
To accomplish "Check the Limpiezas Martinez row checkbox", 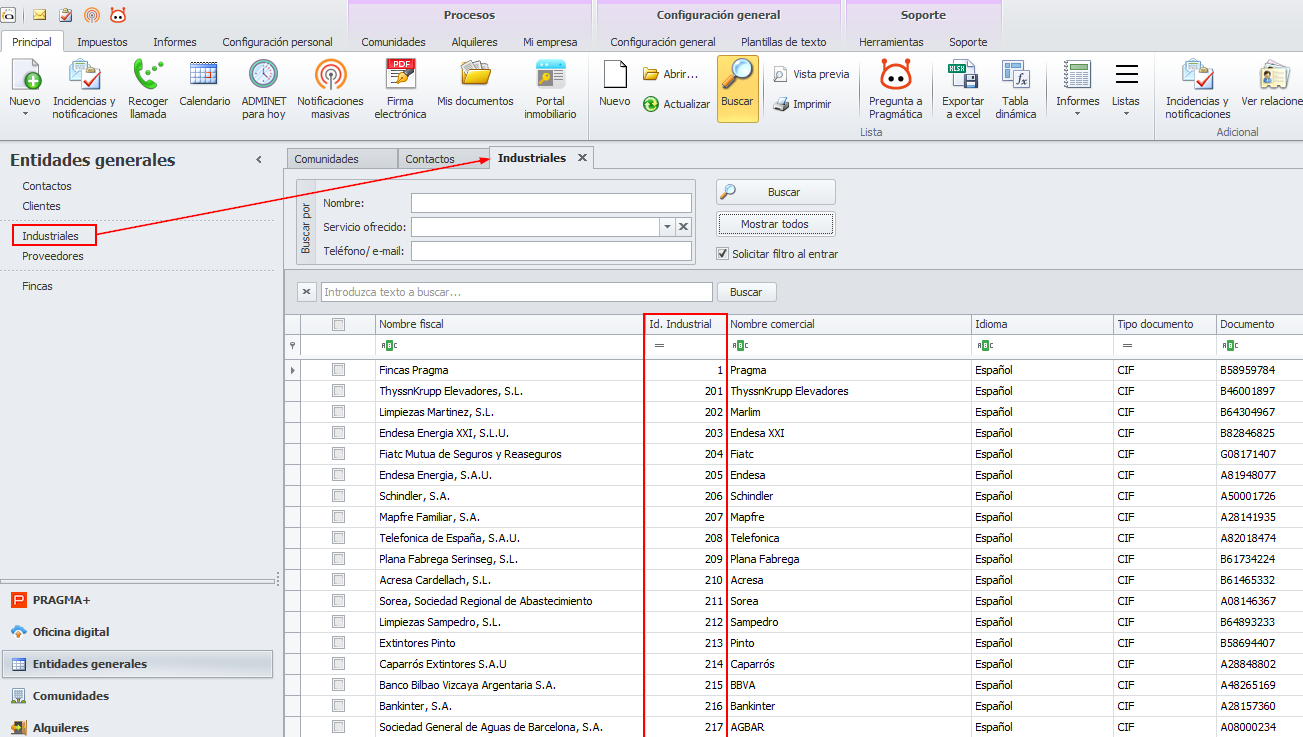I will coord(339,412).
